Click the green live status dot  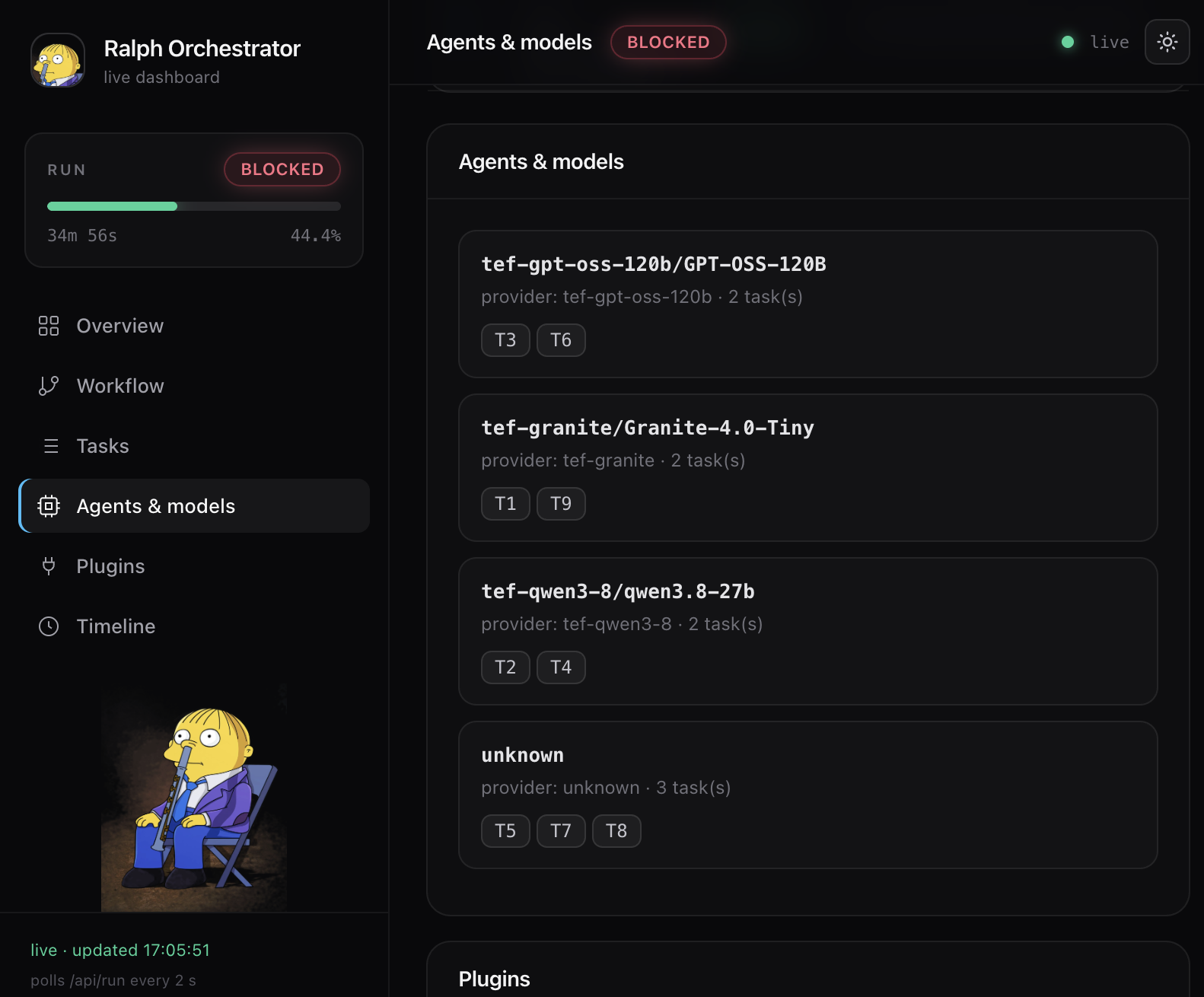coord(1068,42)
